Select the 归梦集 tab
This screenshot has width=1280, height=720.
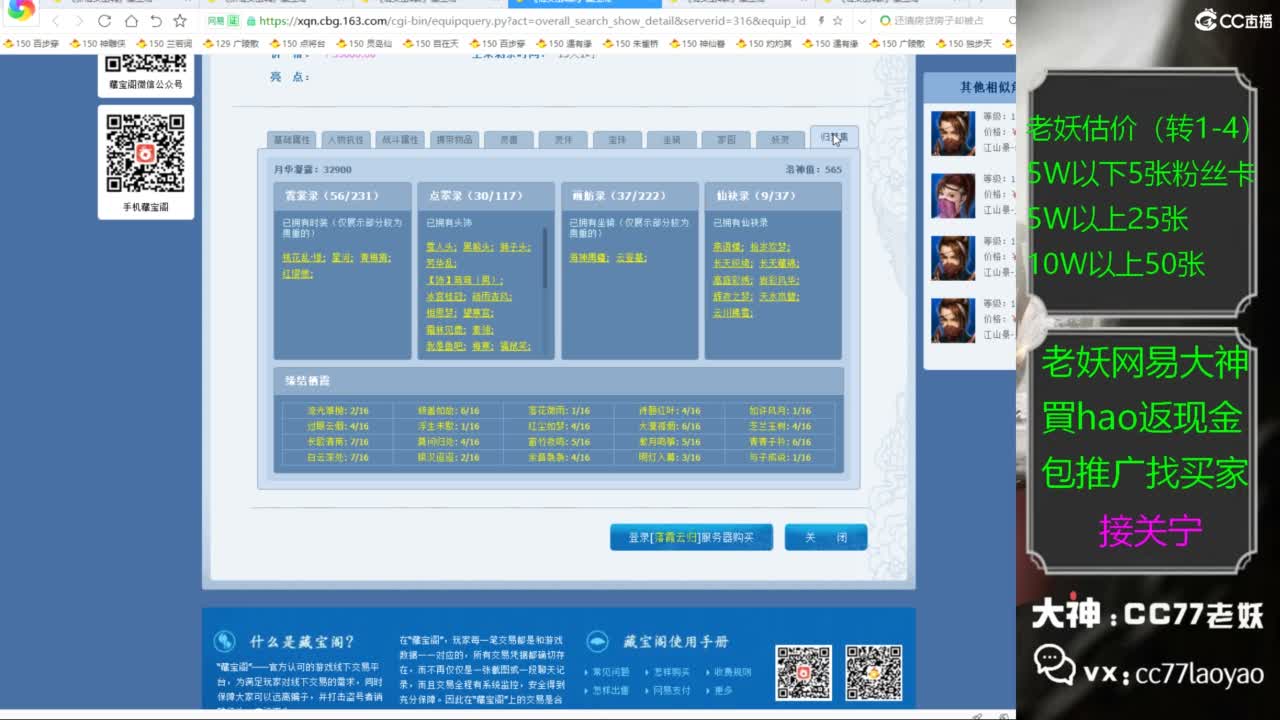[834, 138]
